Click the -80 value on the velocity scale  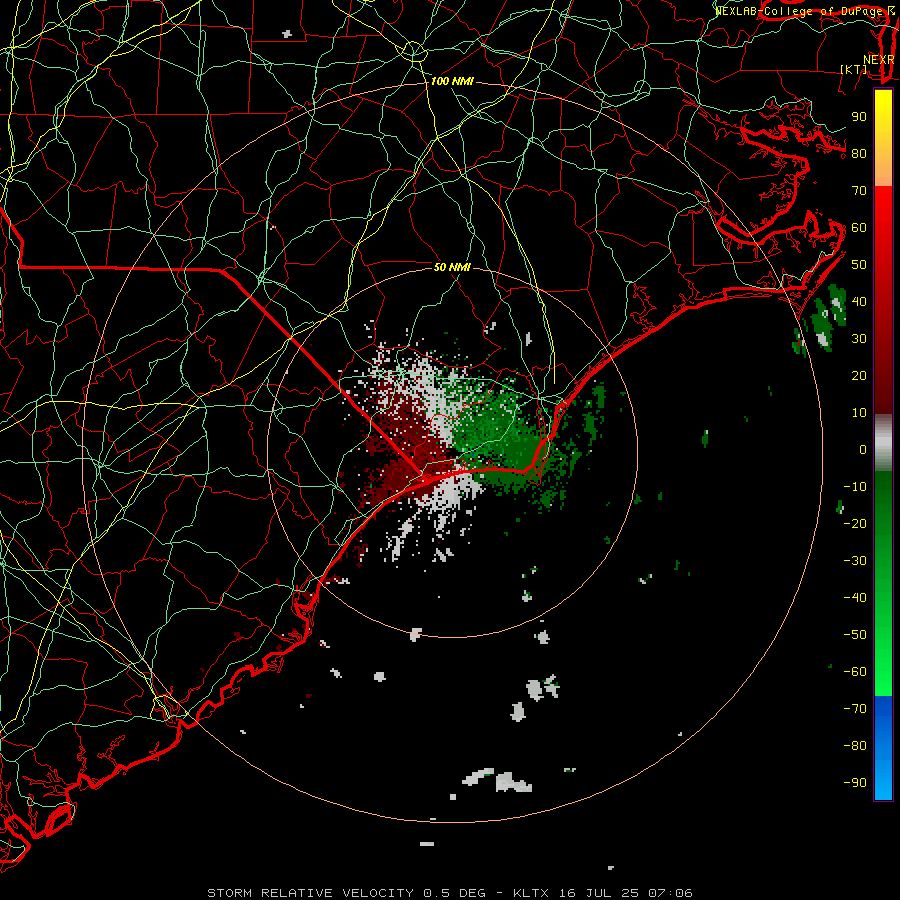click(x=855, y=746)
